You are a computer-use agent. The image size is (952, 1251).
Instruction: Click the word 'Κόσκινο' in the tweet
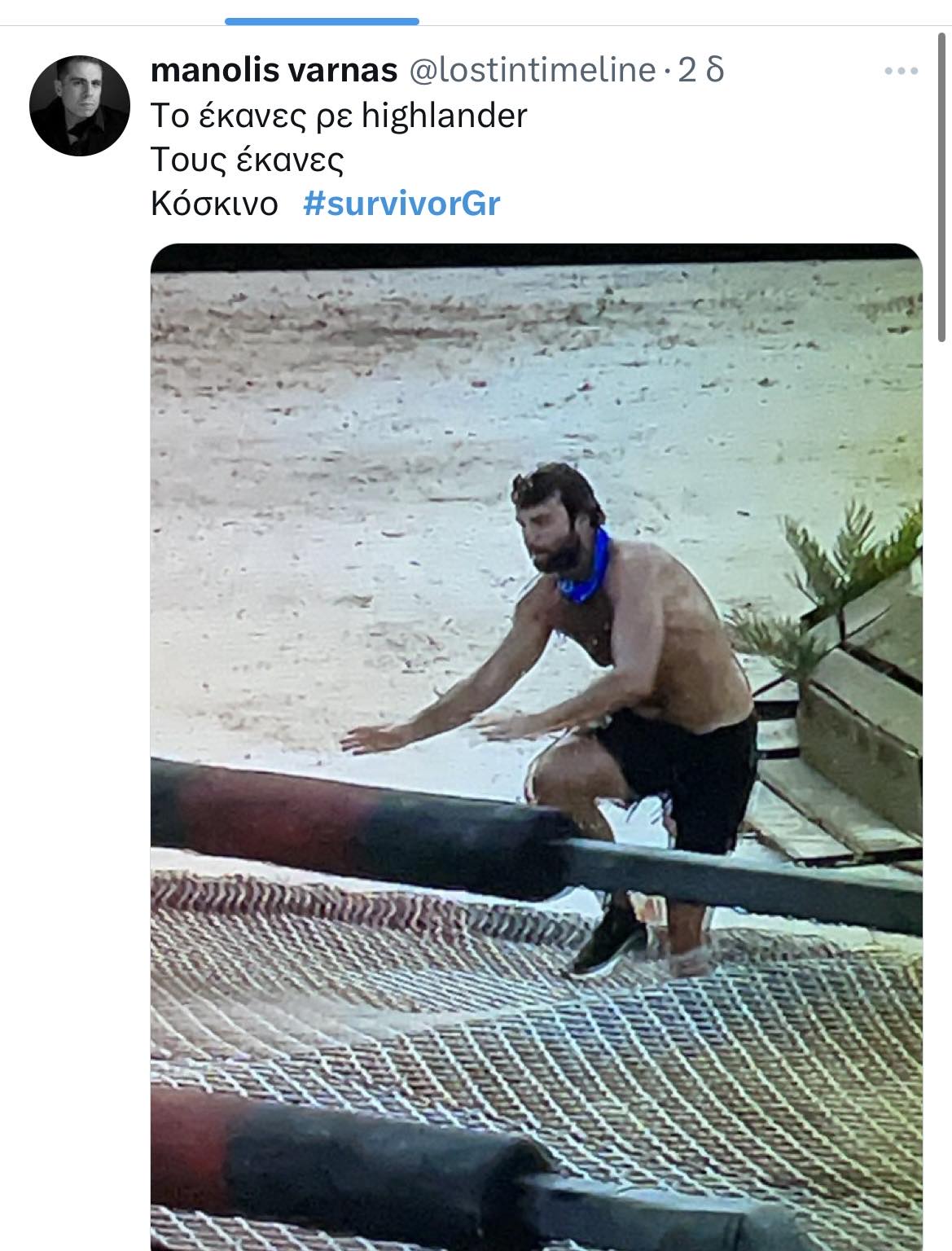(214, 204)
